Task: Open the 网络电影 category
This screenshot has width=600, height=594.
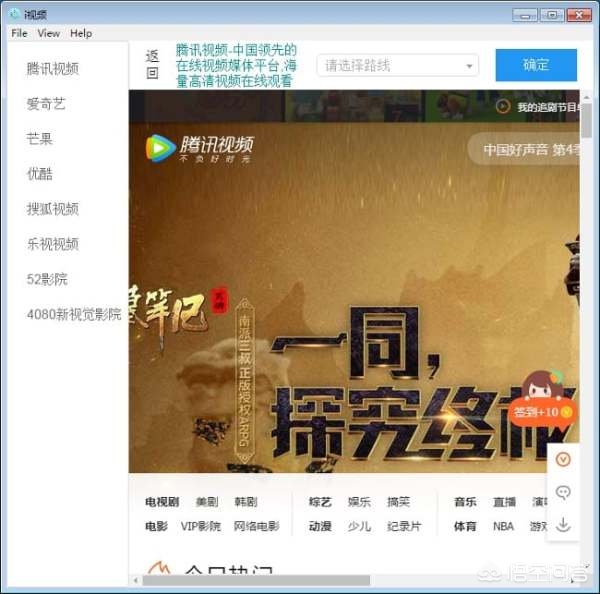Action: point(257,526)
